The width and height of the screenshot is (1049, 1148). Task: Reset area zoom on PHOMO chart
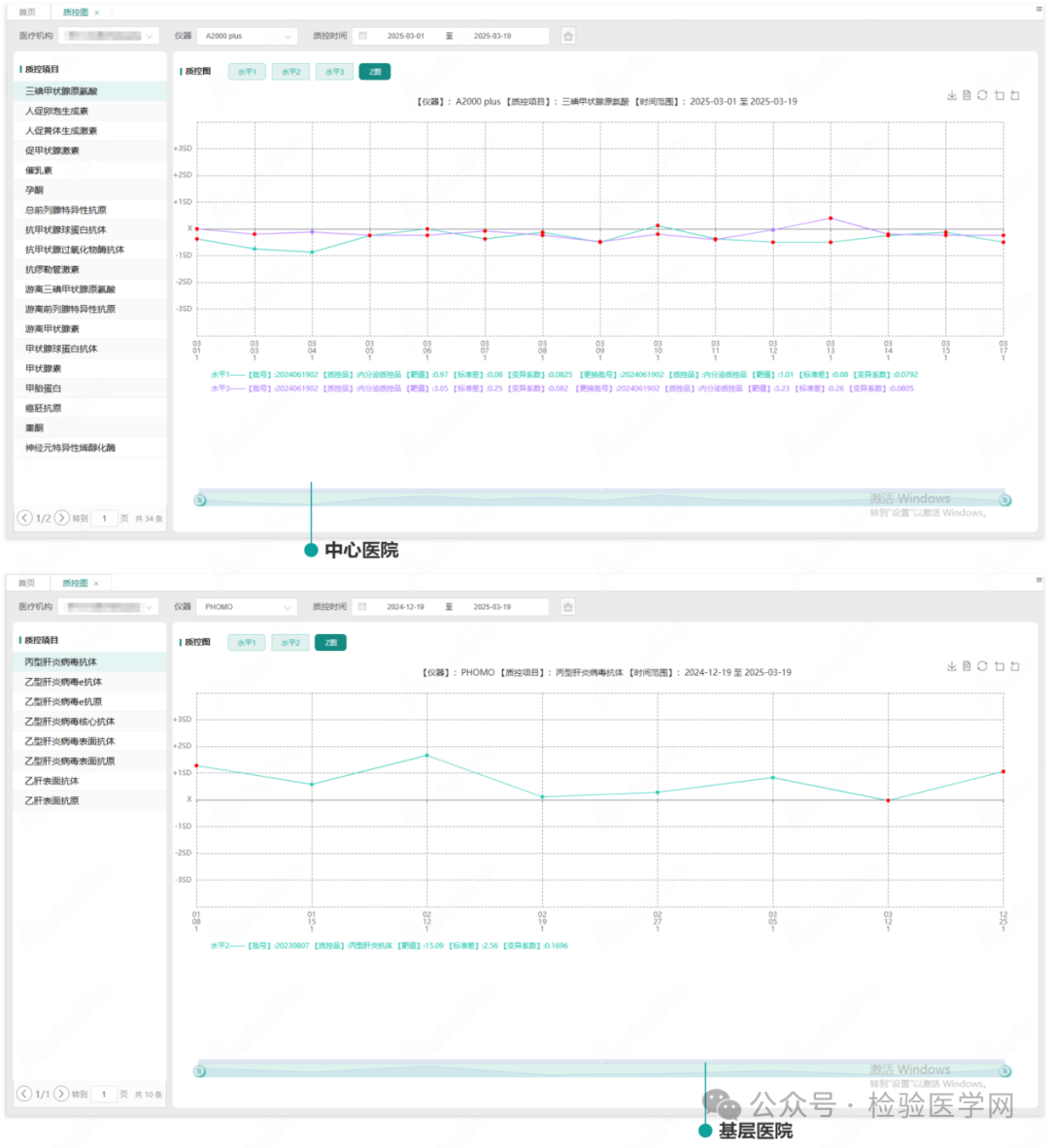click(x=1015, y=666)
